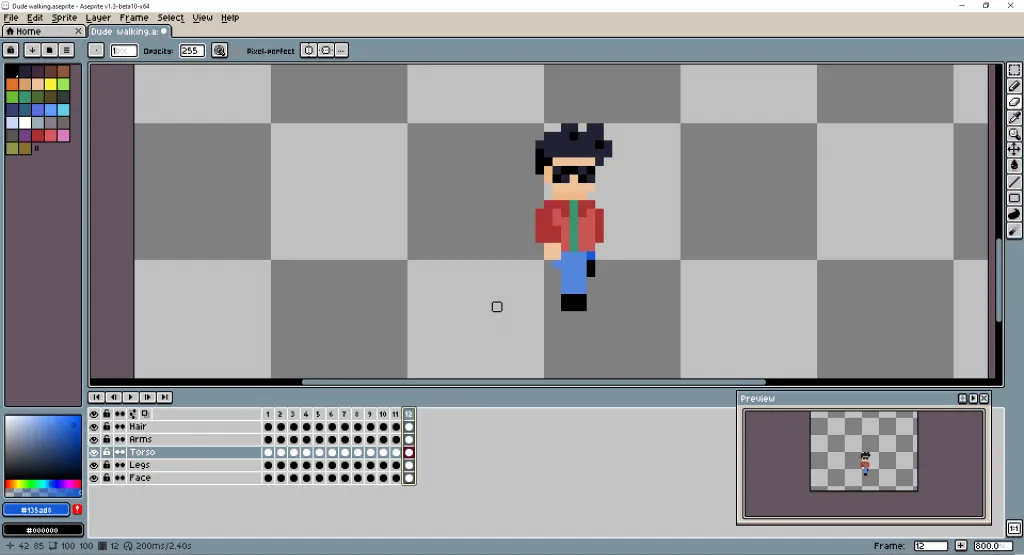This screenshot has width=1024, height=555.
Task: Open the Sprite menu
Action: [64, 18]
